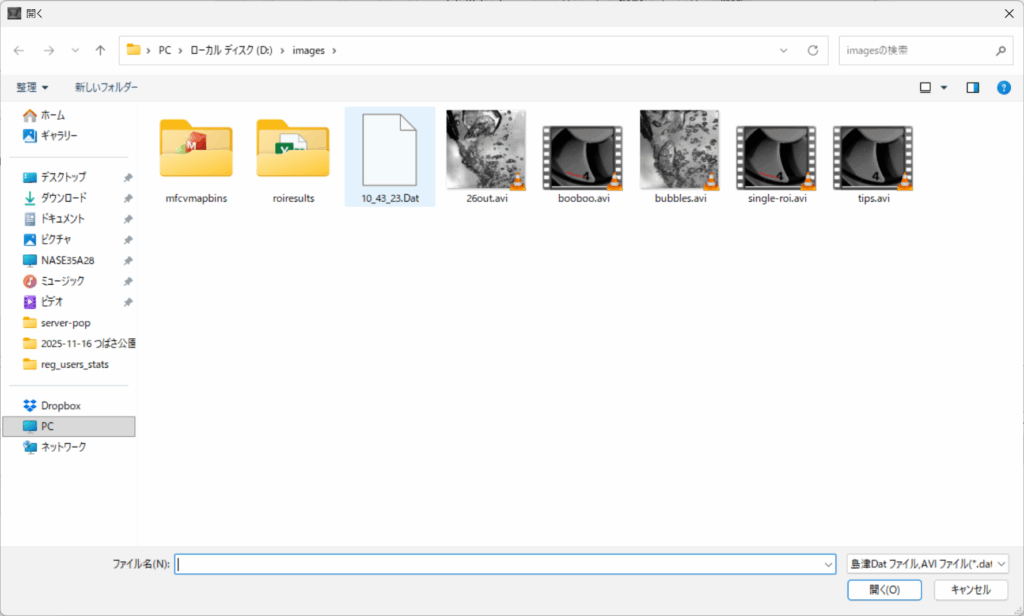Select the 26out.avi video file
Screen dimensions: 1024x616
(x=486, y=150)
